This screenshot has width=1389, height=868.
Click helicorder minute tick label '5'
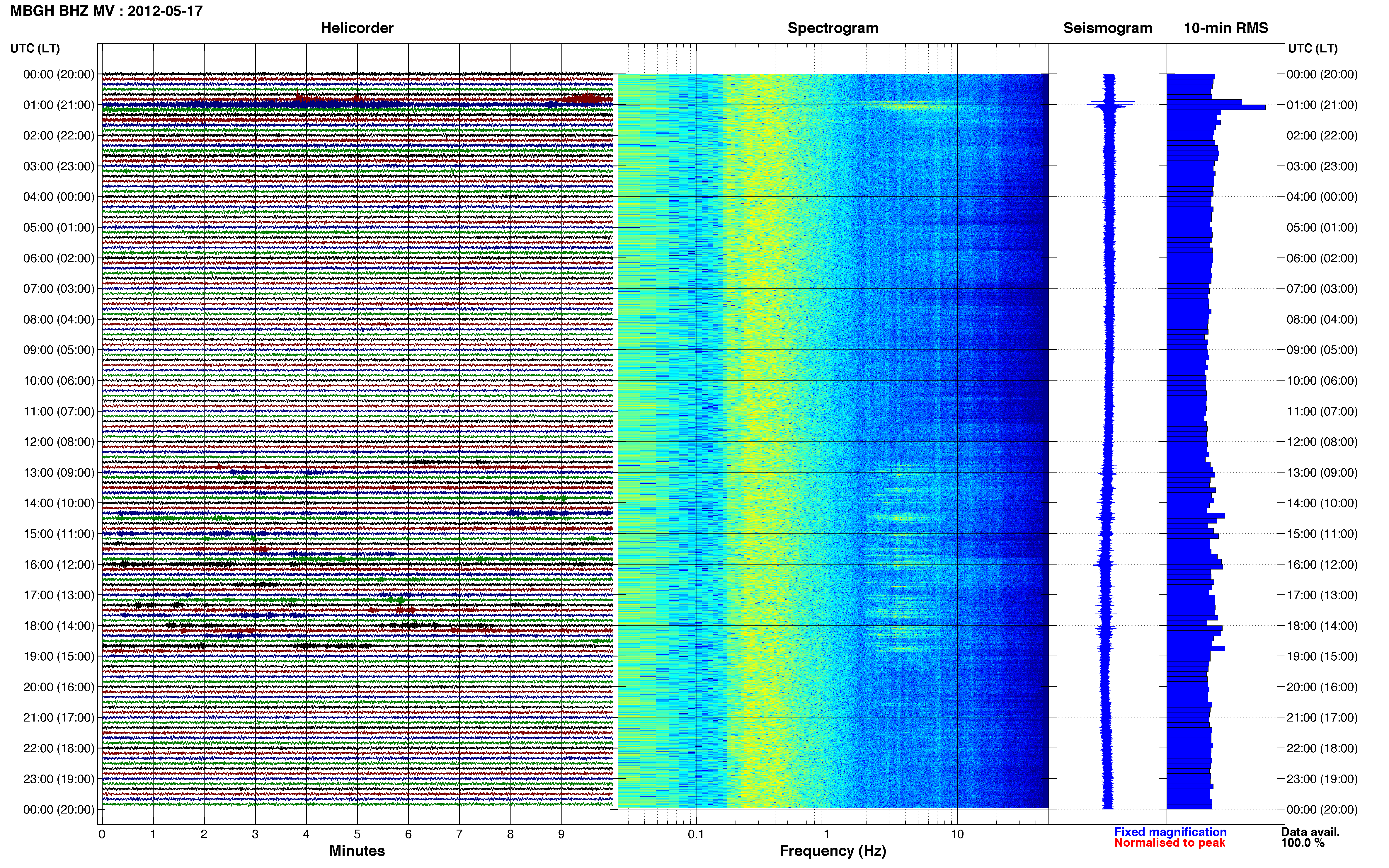357,834
